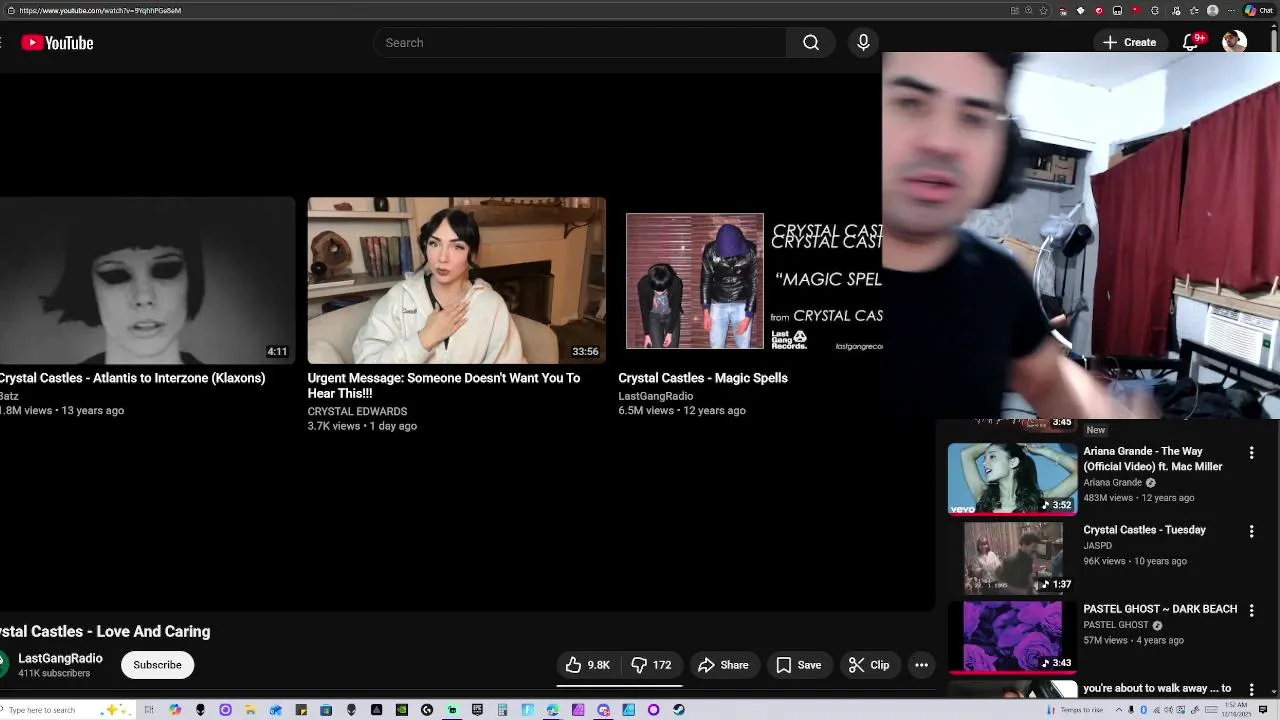Click the Copilot Chat button in browser
Viewport: 1280px width, 720px height.
point(1259,10)
